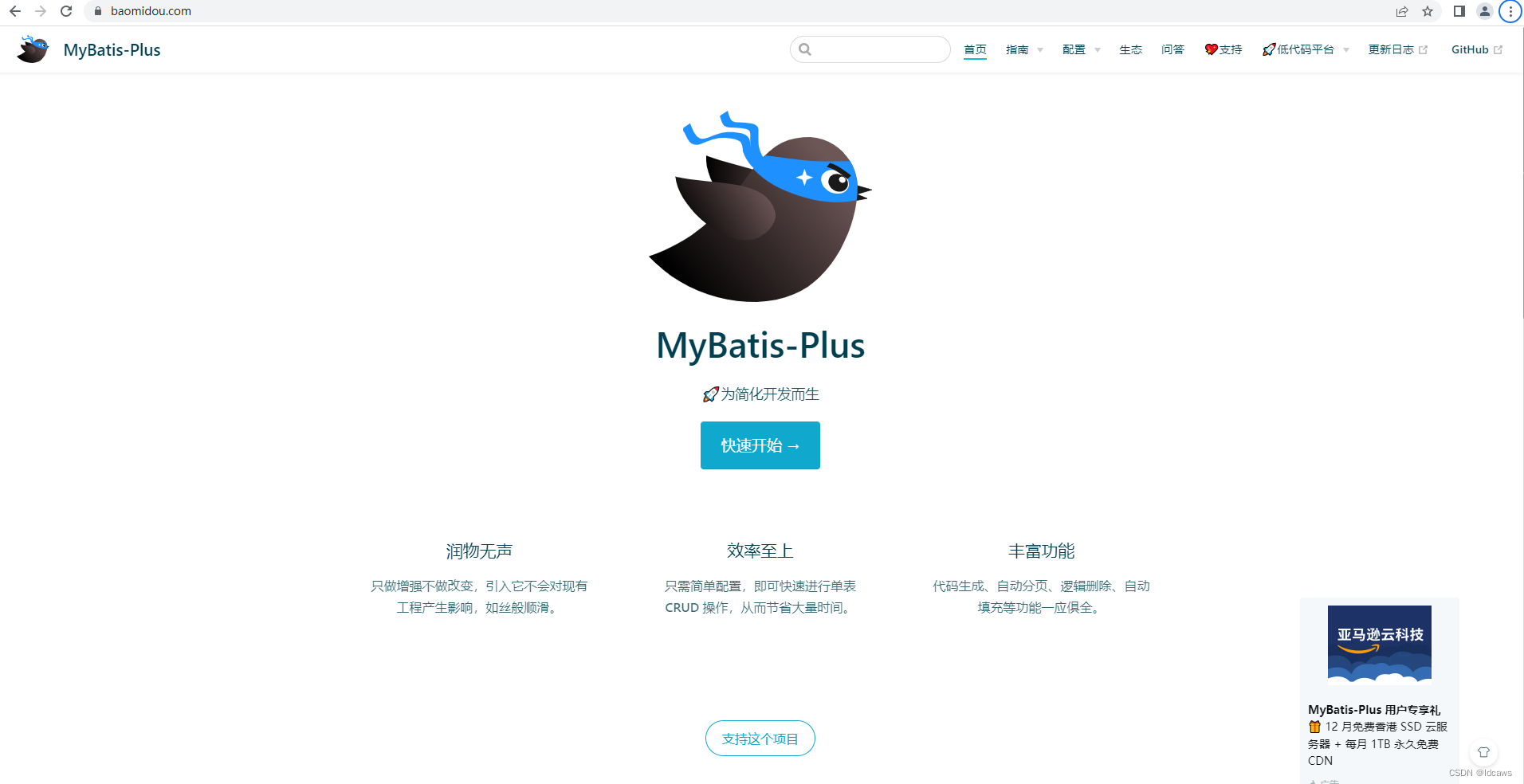
Task: Bookmark this page with the star icon
Action: coord(1428,11)
